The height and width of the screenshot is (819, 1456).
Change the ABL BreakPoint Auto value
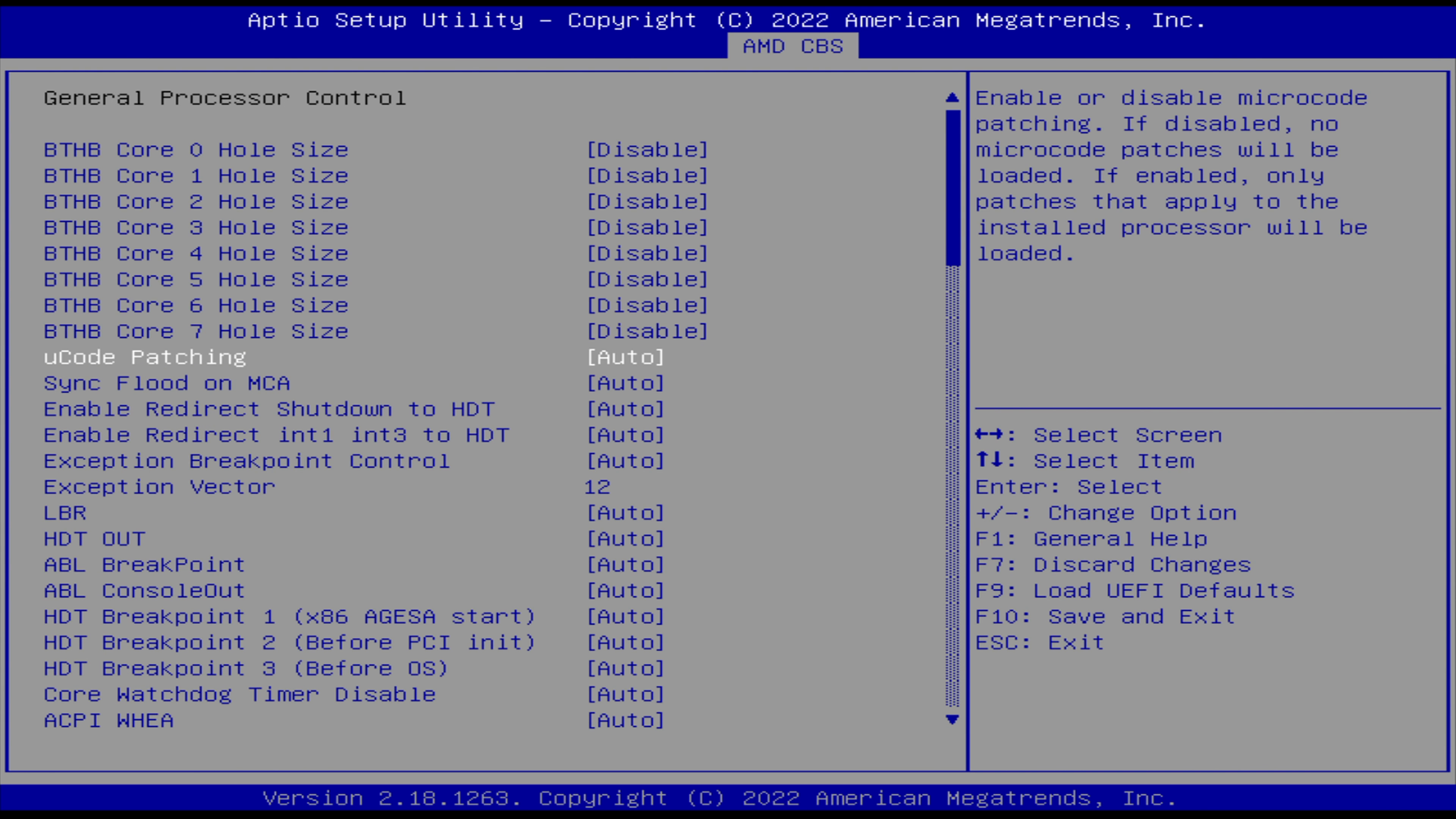(x=625, y=565)
